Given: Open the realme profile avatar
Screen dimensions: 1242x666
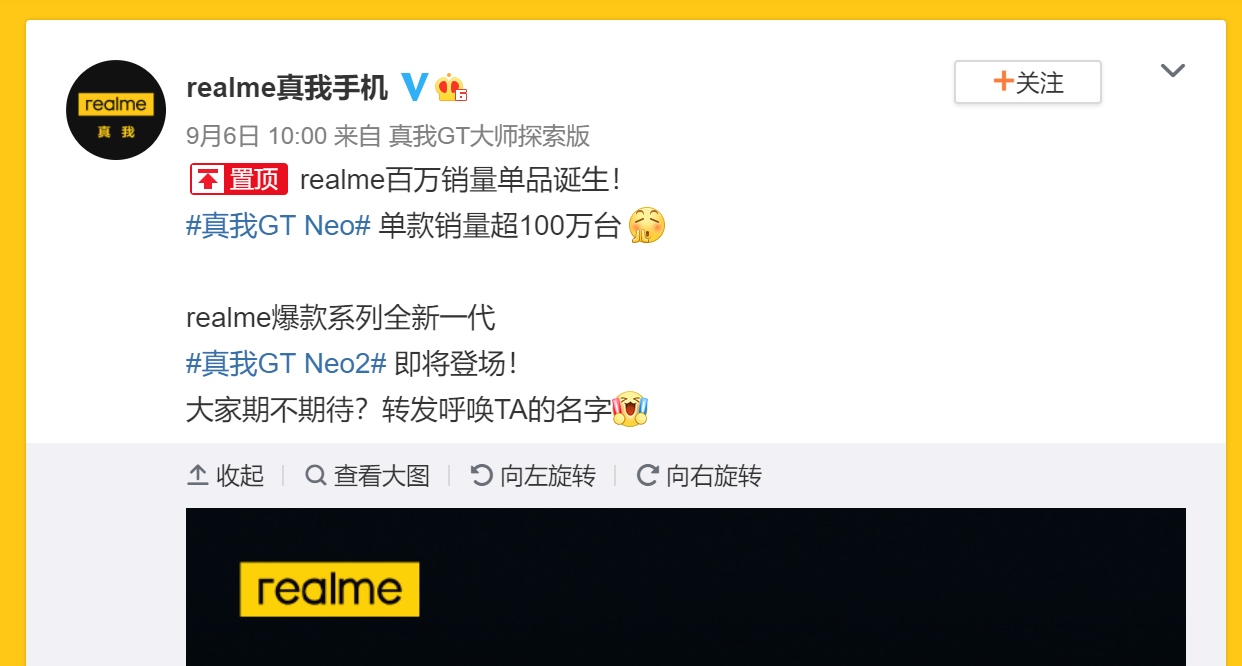Looking at the screenshot, I should coord(116,110).
